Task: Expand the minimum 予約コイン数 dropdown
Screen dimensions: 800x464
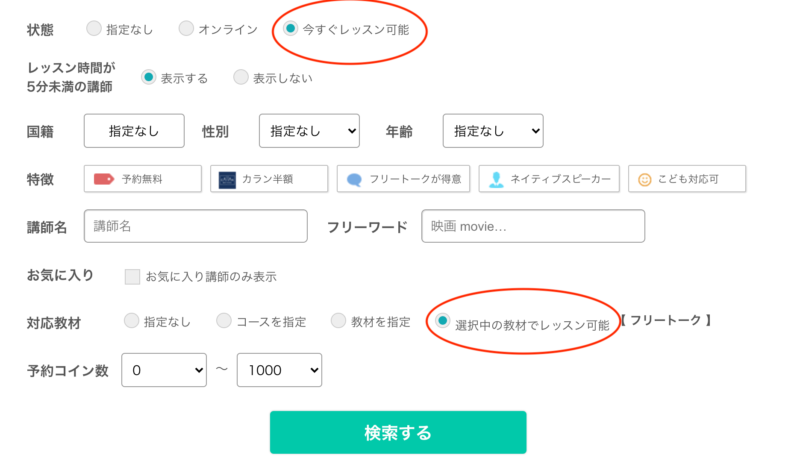Action: [164, 370]
